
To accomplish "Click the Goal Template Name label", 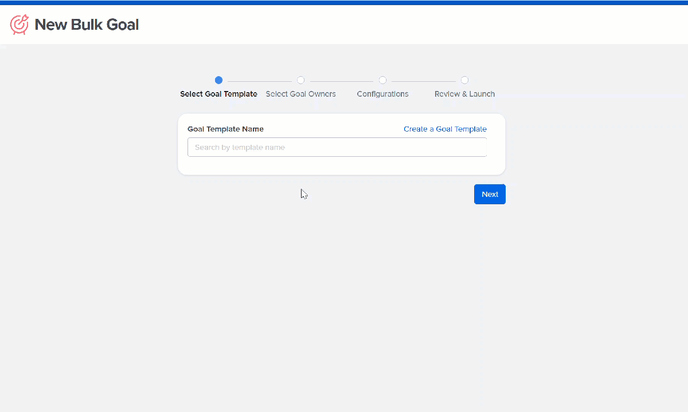I will [x=226, y=129].
